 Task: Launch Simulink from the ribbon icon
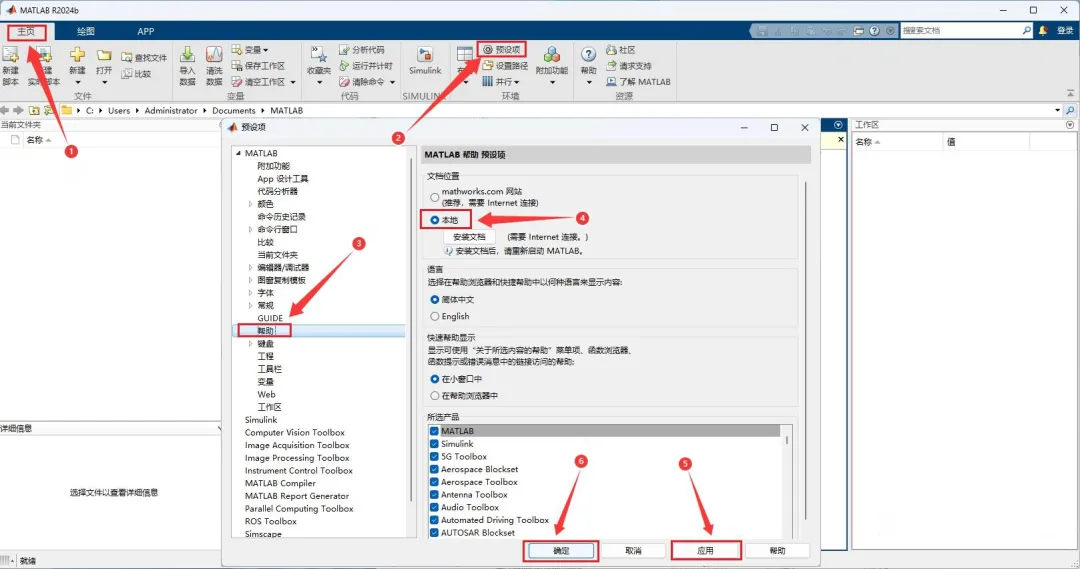click(425, 55)
